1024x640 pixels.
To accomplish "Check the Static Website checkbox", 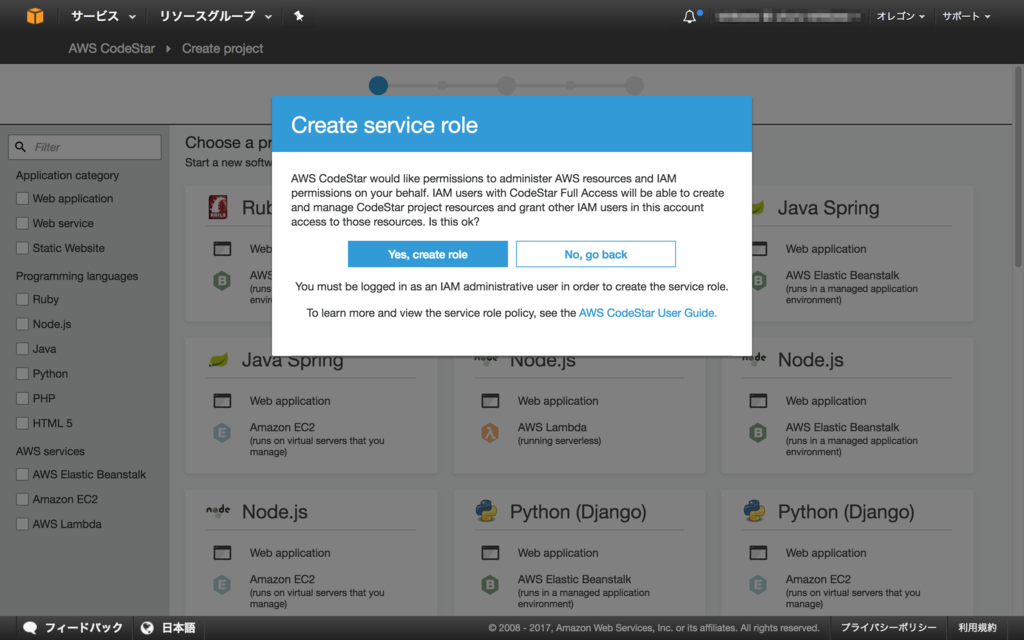I will (22, 248).
